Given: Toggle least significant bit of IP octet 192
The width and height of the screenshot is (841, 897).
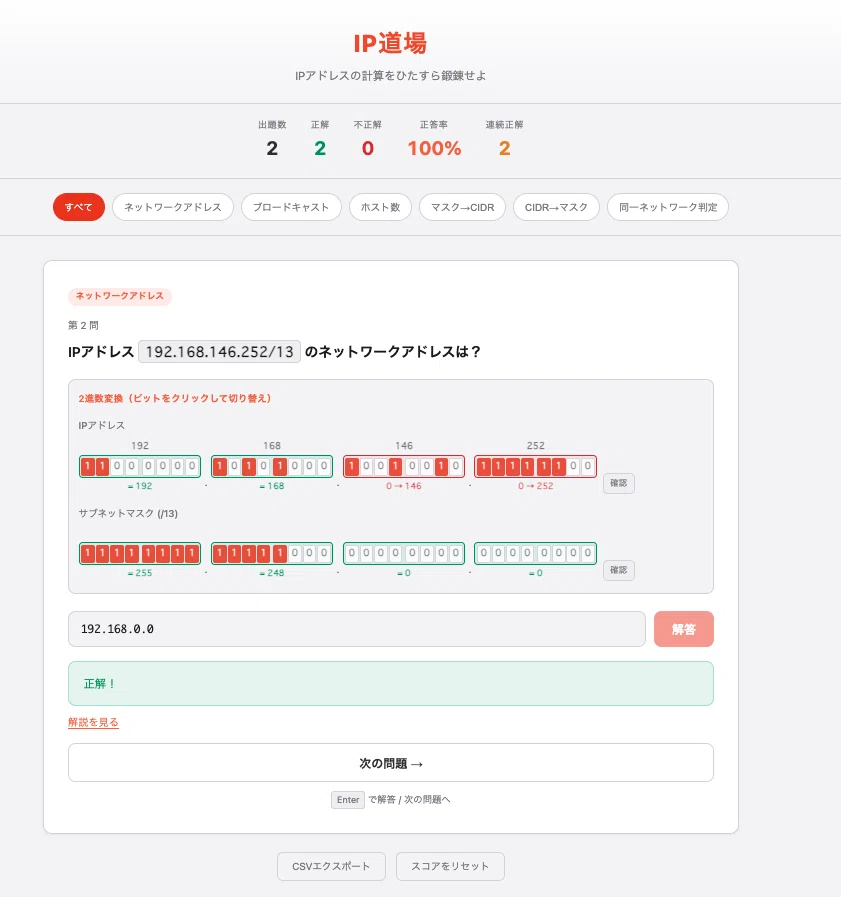Looking at the screenshot, I should tap(192, 466).
